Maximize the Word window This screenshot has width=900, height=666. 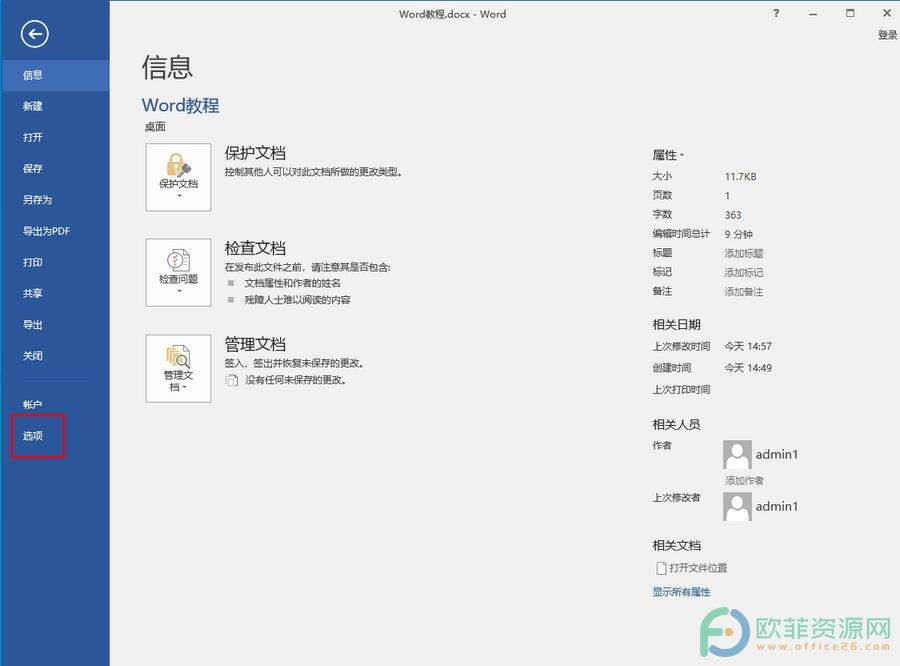pos(850,13)
